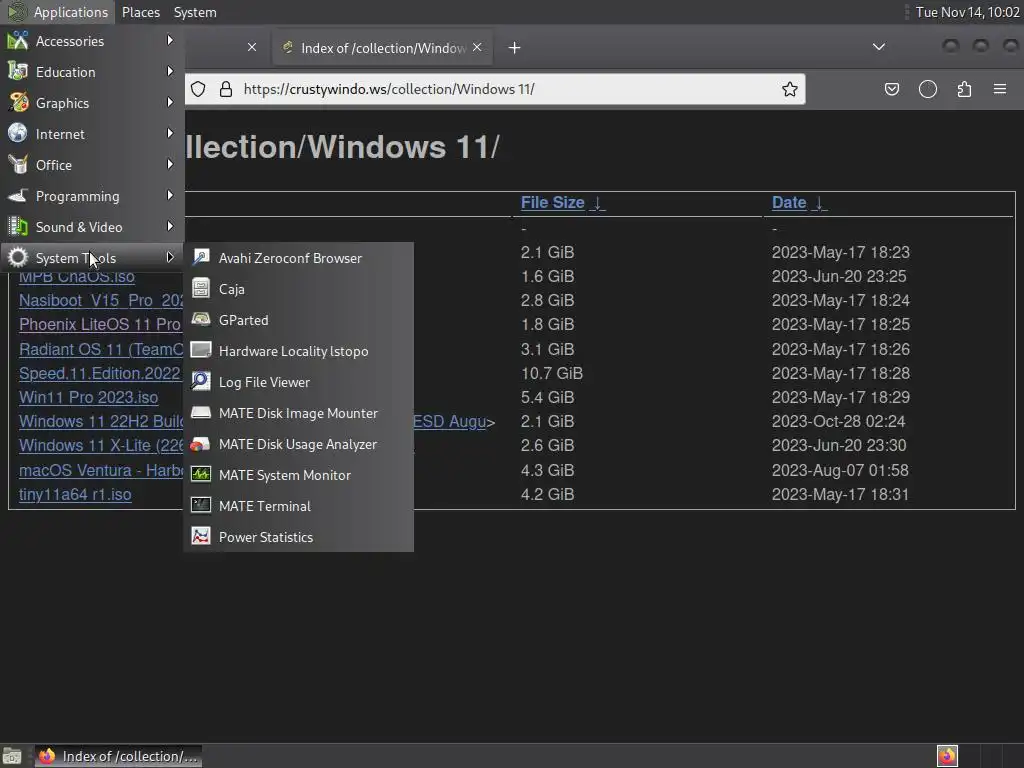Click the MATE Terminal icon
The height and width of the screenshot is (768, 1024).
tap(200, 505)
